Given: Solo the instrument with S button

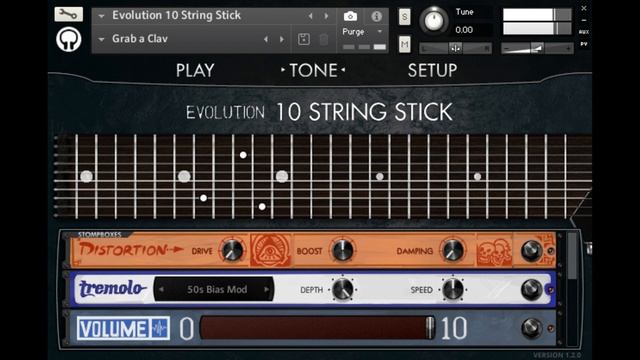Looking at the screenshot, I should (x=404, y=17).
